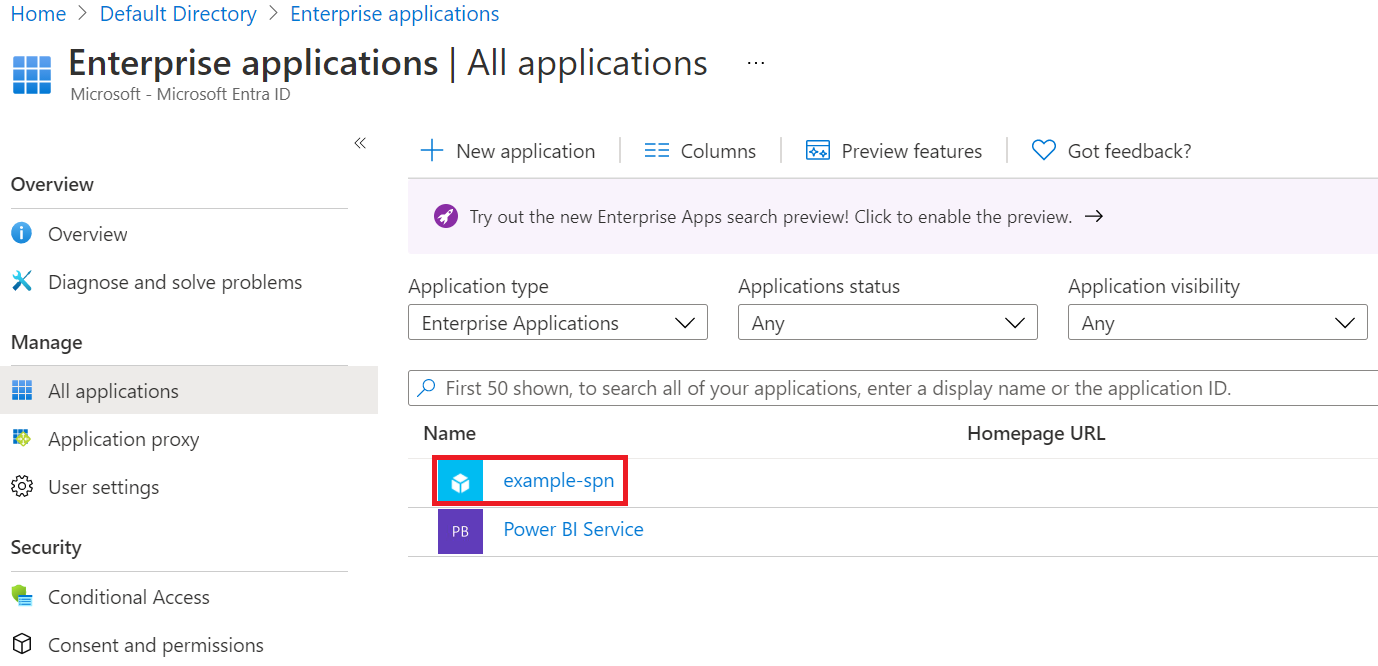Click the Power BI Service PB icon
1378x666 pixels.
[460, 531]
